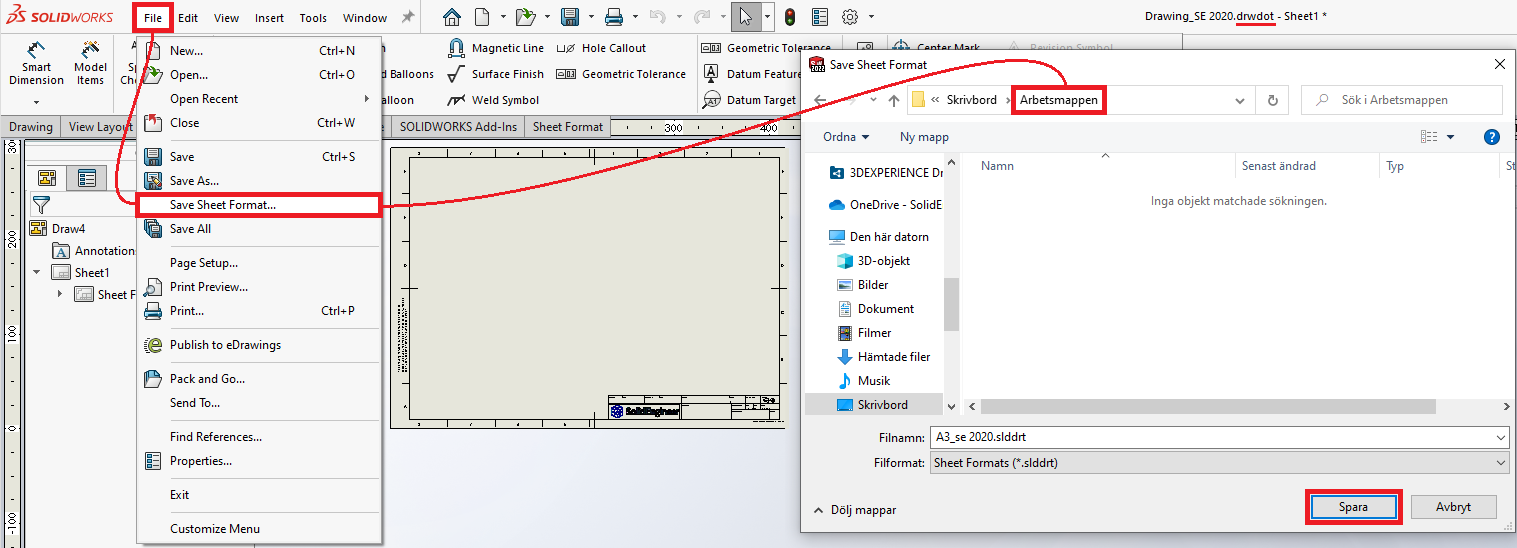Screen dimensions: 1517x548
Task: Select Skrivbord in the navigation pane
Action: 882,405
